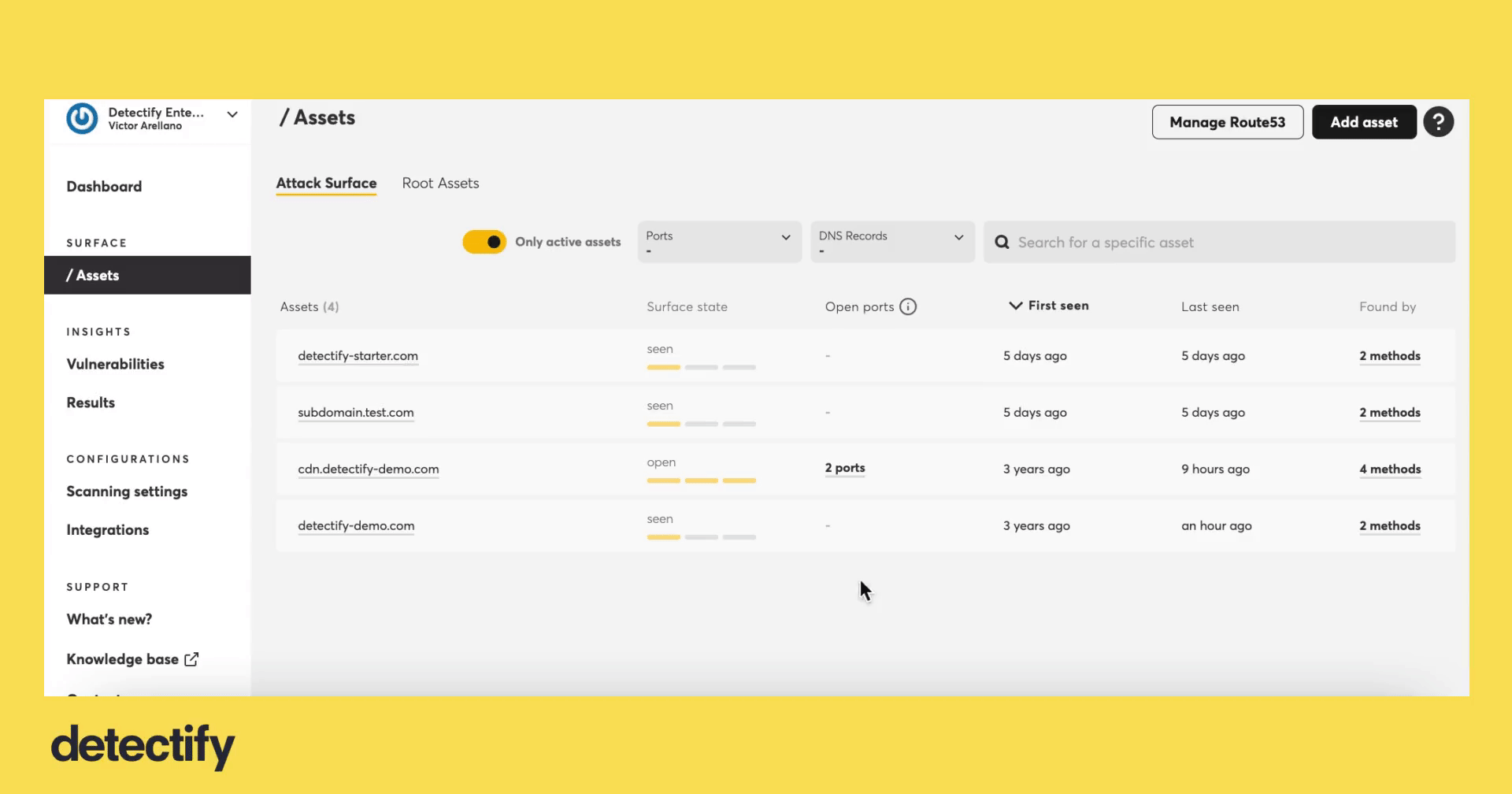Viewport: 1512px width, 794px height.
Task: Click surface state bar for detectify-demo.com
Action: tap(701, 537)
